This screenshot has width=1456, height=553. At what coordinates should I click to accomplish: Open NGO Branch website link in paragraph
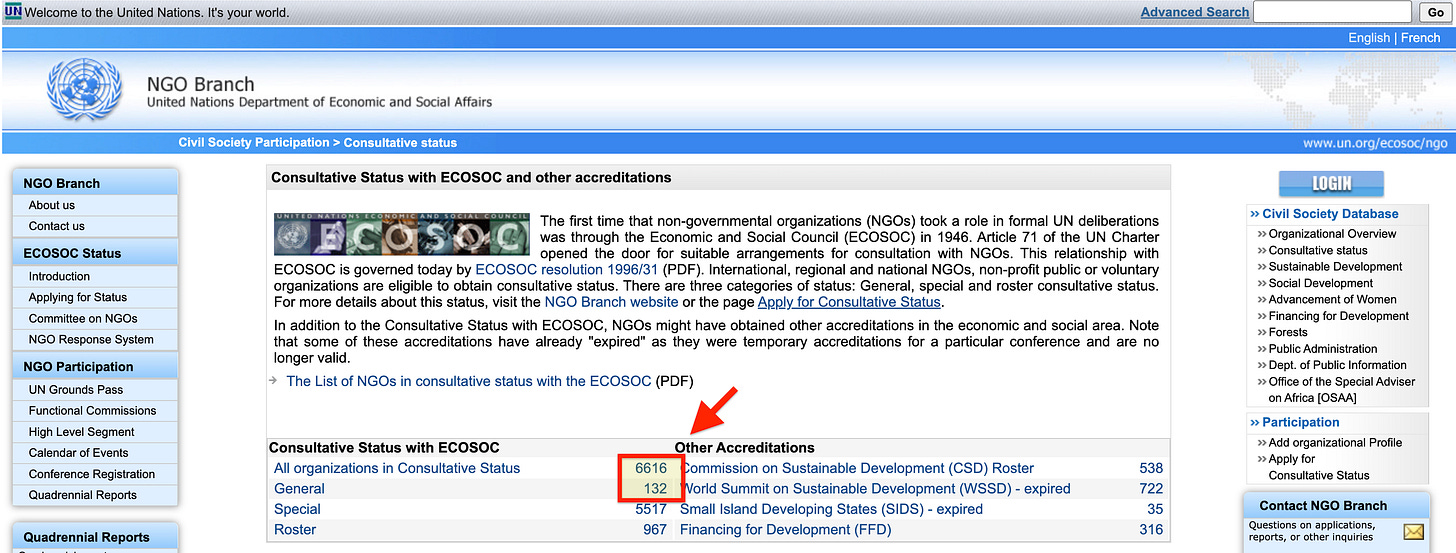(611, 301)
